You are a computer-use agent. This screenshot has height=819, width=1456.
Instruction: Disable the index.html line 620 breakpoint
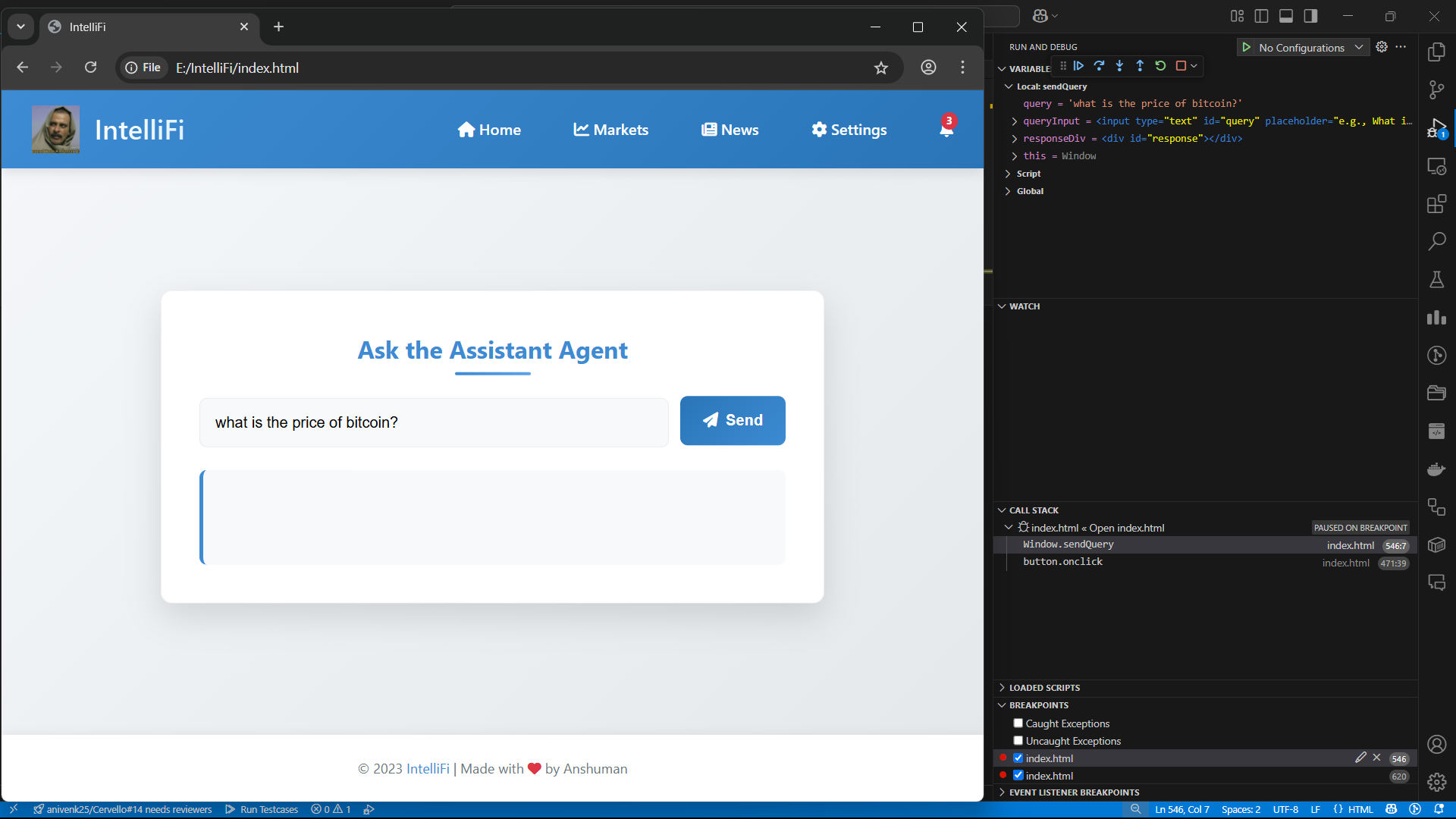pyautogui.click(x=1018, y=776)
